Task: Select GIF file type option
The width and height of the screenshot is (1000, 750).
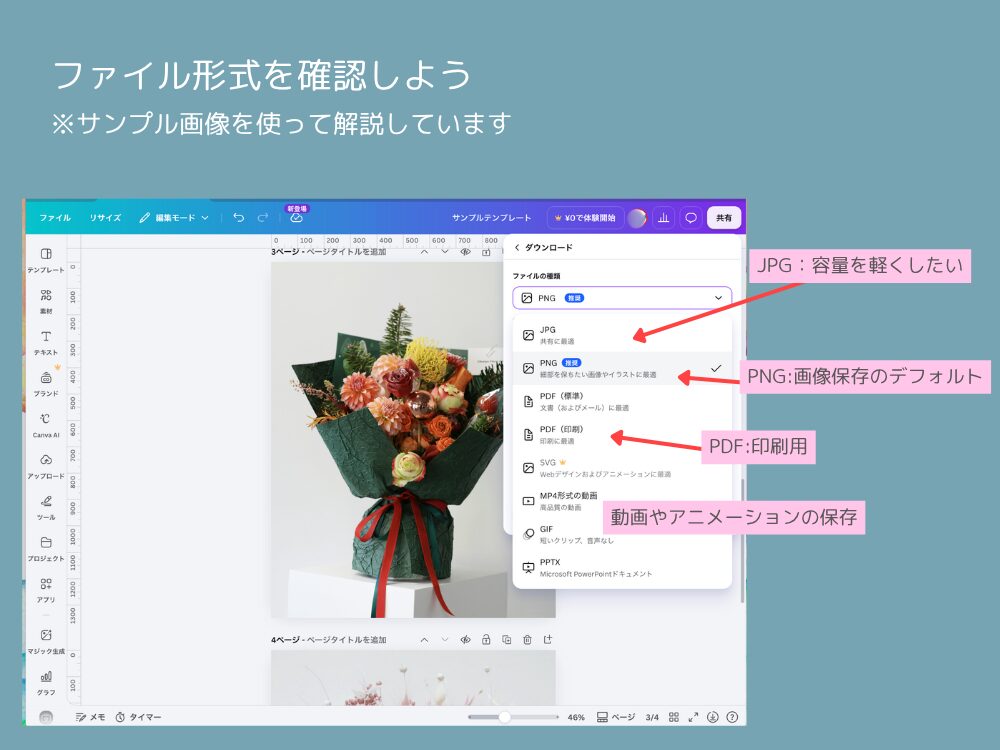Action: coord(622,534)
